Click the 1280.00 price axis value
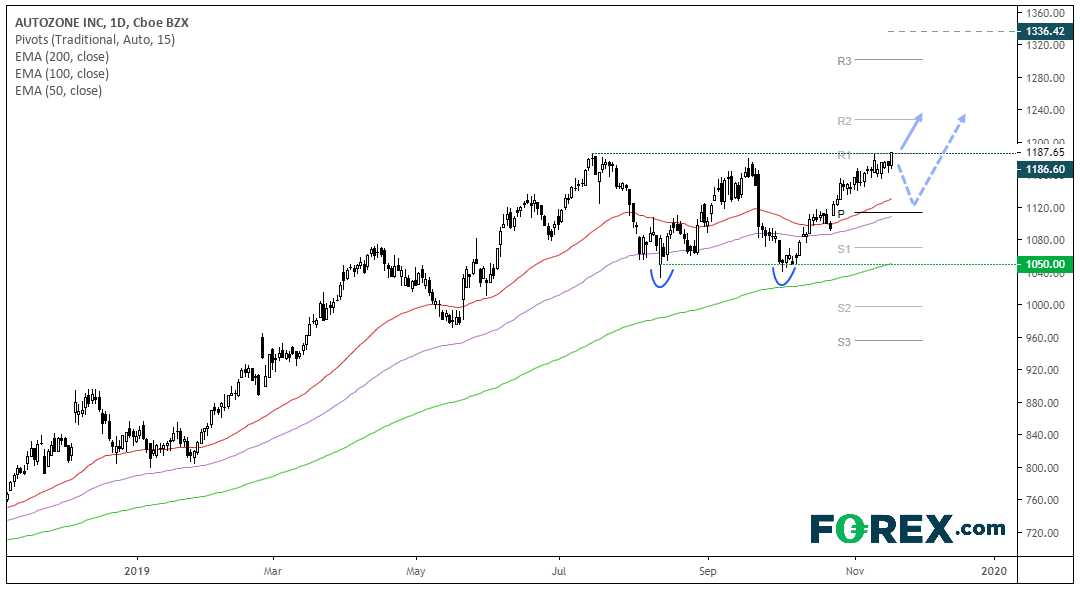The image size is (1080, 592). click(x=1045, y=78)
